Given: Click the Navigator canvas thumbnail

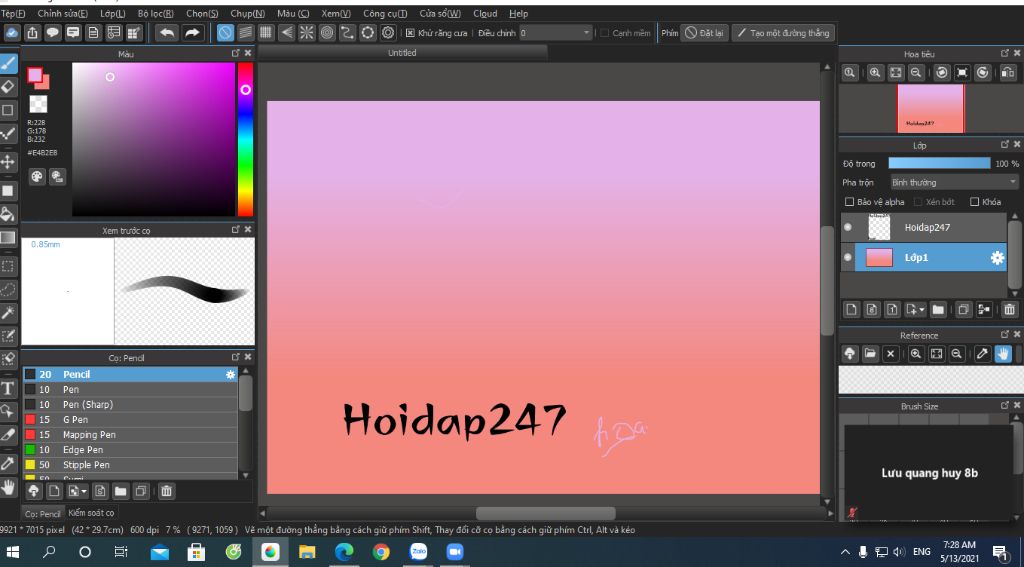Looking at the screenshot, I should 931,108.
